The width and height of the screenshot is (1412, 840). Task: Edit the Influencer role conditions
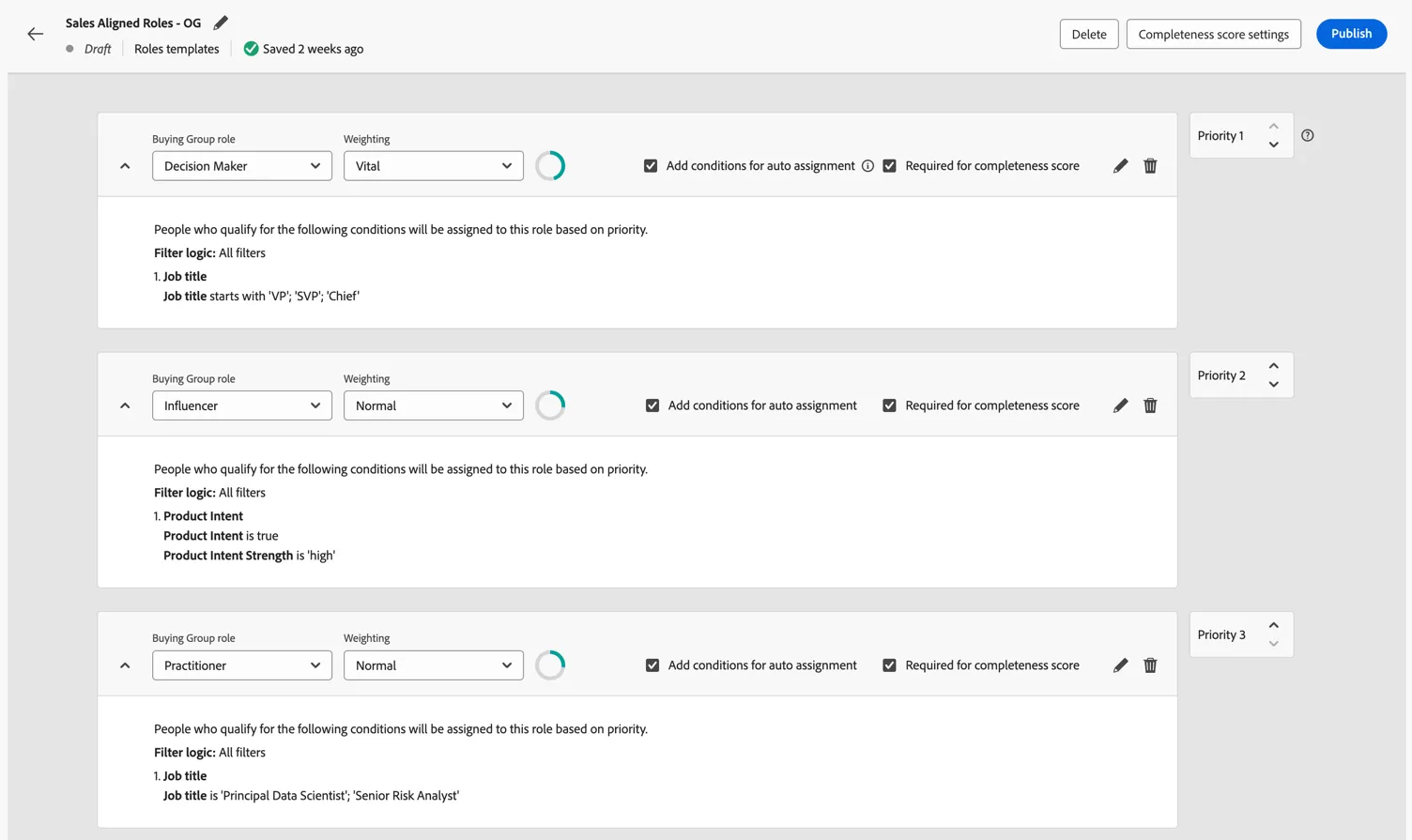[1120, 405]
